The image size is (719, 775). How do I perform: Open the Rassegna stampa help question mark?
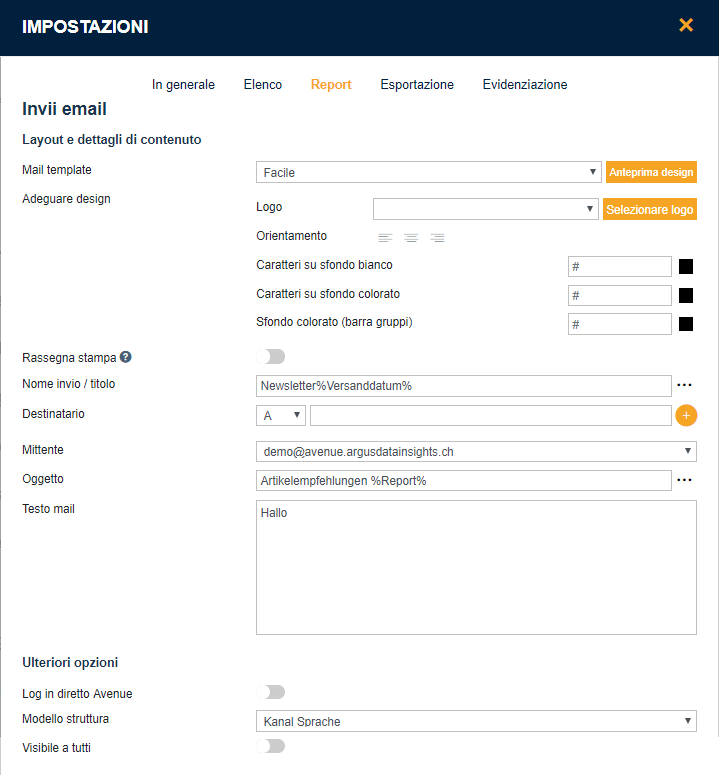126,357
